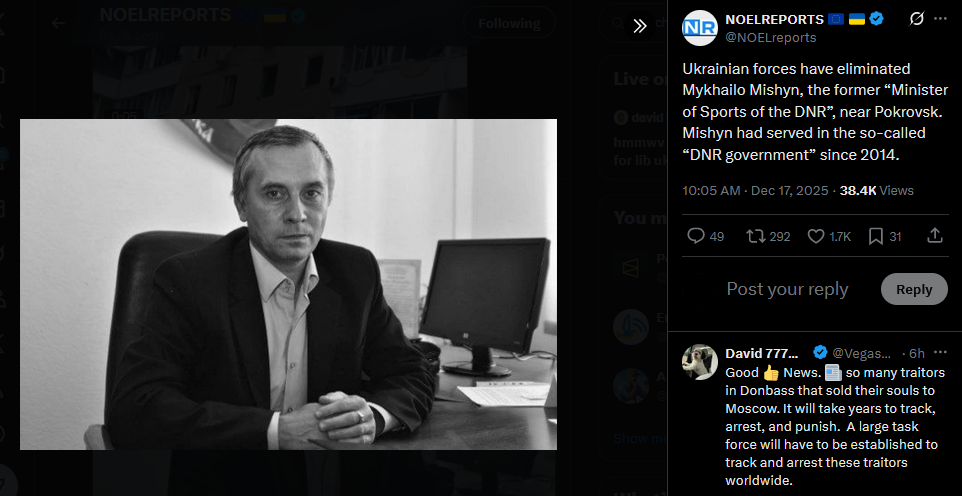Open the main post's three-dot more menu
The image size is (962, 496).
[x=940, y=19]
